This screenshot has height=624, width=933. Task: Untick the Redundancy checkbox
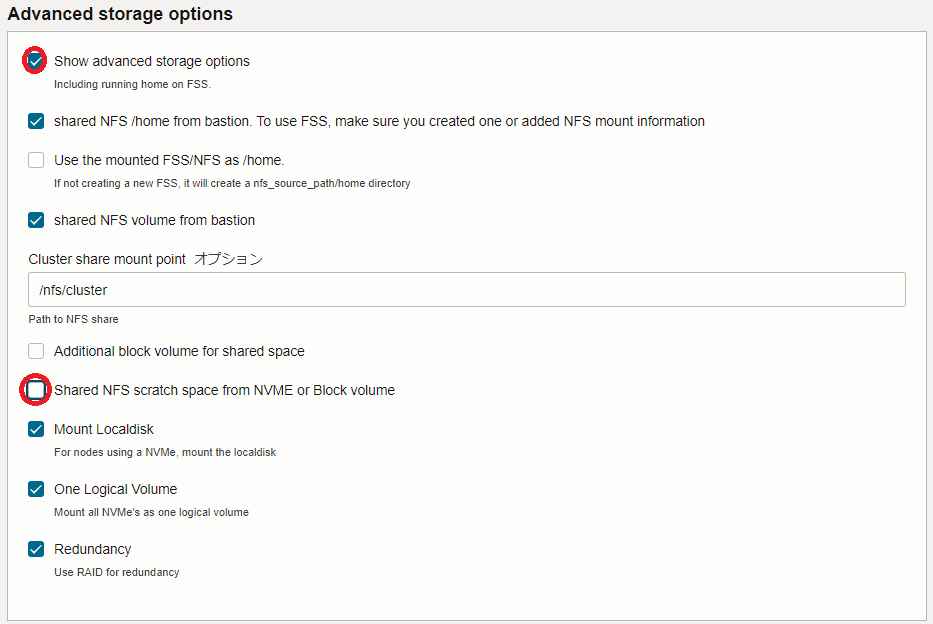coord(36,549)
